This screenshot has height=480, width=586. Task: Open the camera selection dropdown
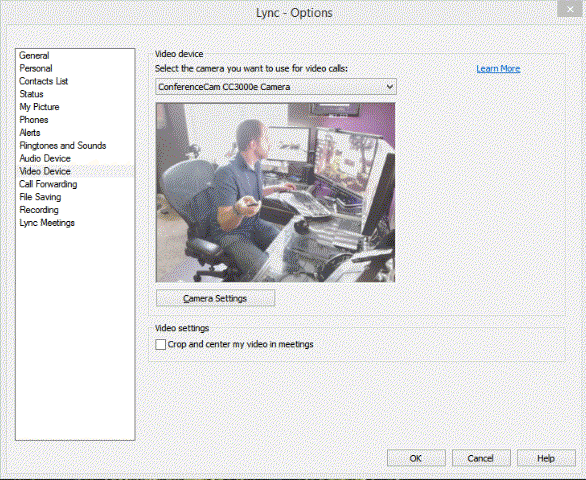point(276,87)
